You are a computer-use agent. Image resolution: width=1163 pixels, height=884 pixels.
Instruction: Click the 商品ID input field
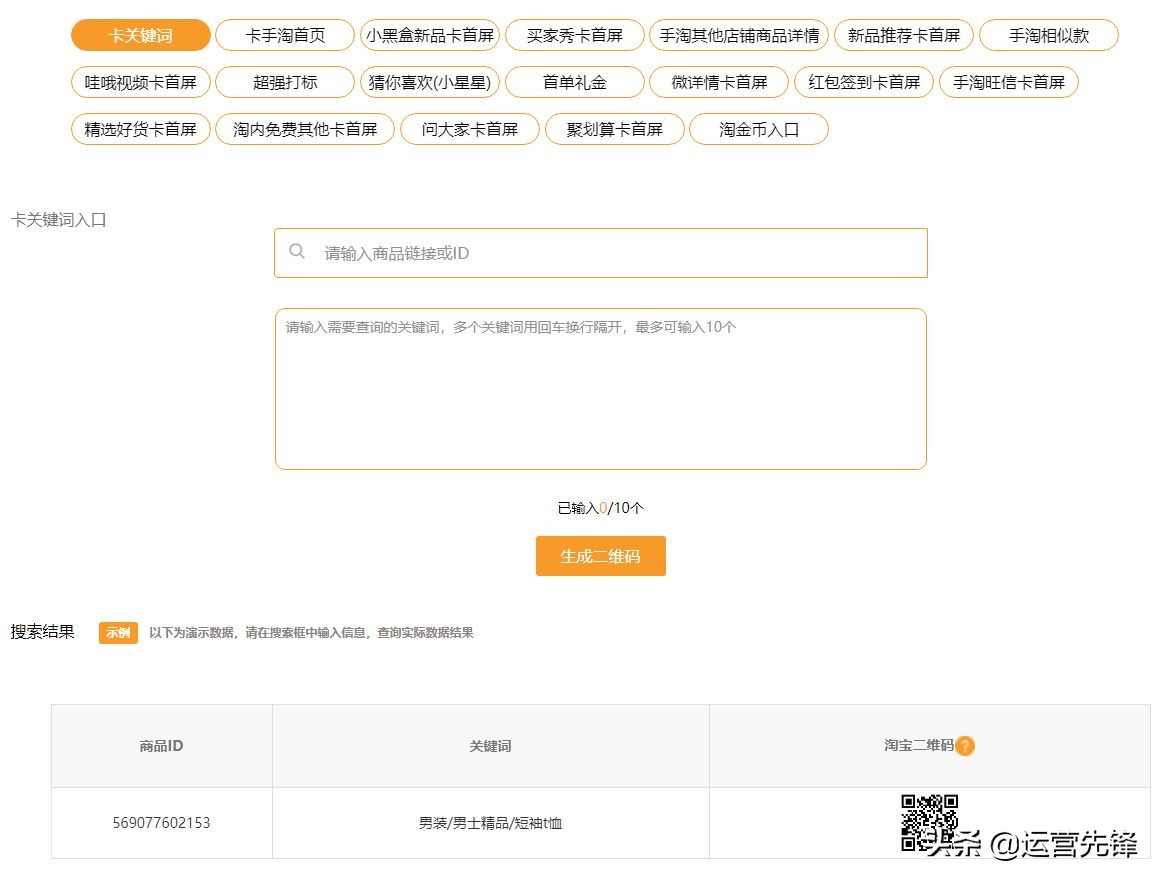point(600,252)
